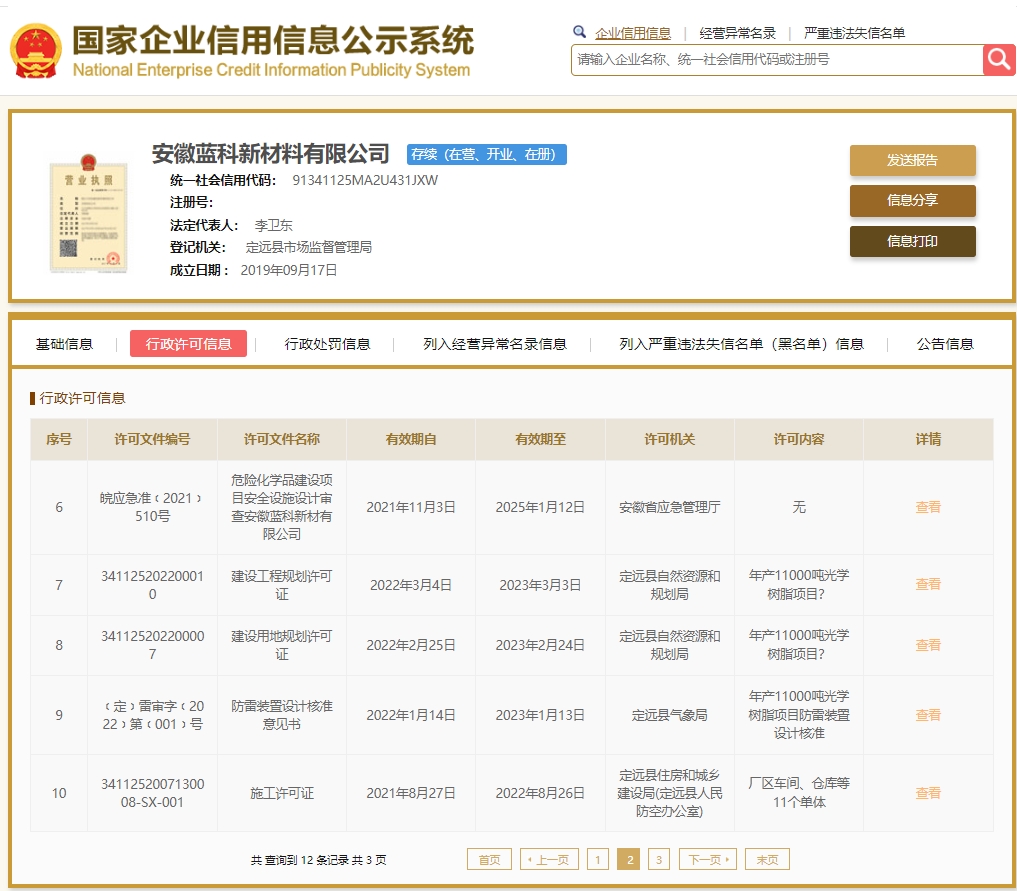Open the 列入经营异常名录信息 tab
This screenshot has height=891, width=1017.
click(x=495, y=344)
